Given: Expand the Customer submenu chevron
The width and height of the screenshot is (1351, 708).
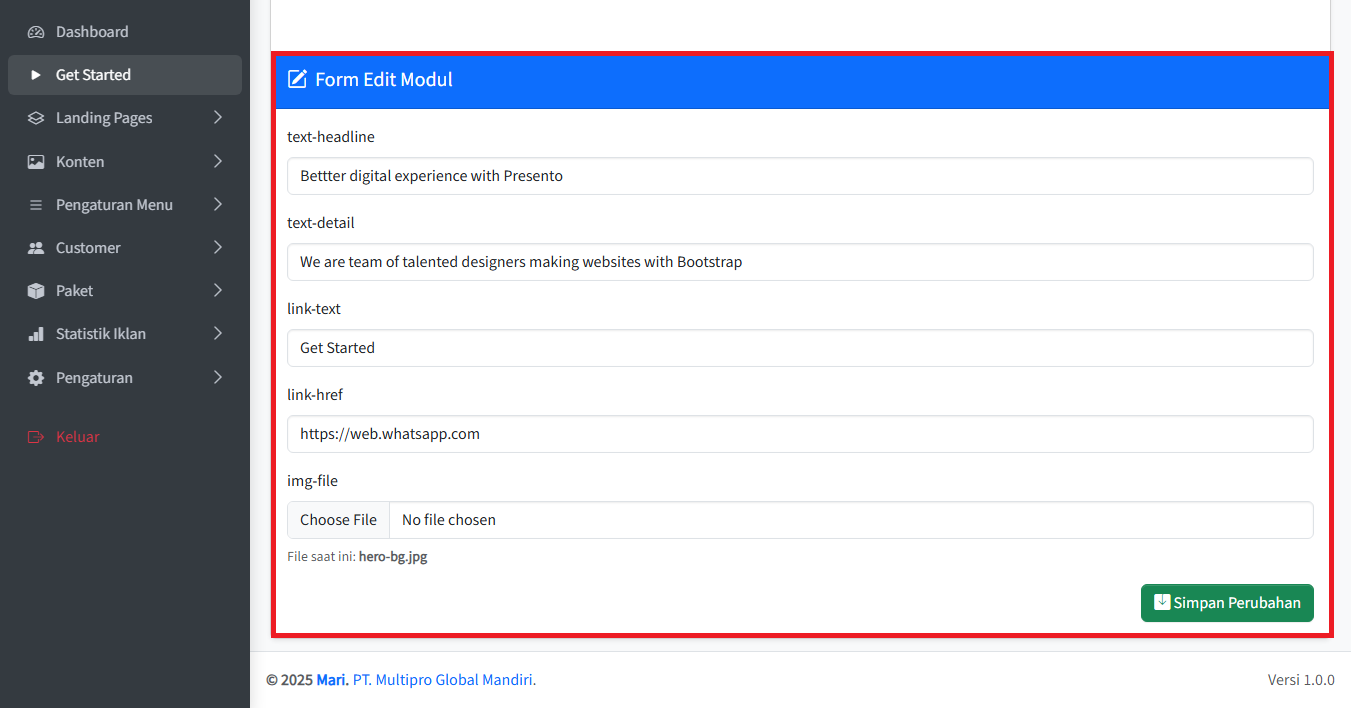Looking at the screenshot, I should (x=218, y=248).
